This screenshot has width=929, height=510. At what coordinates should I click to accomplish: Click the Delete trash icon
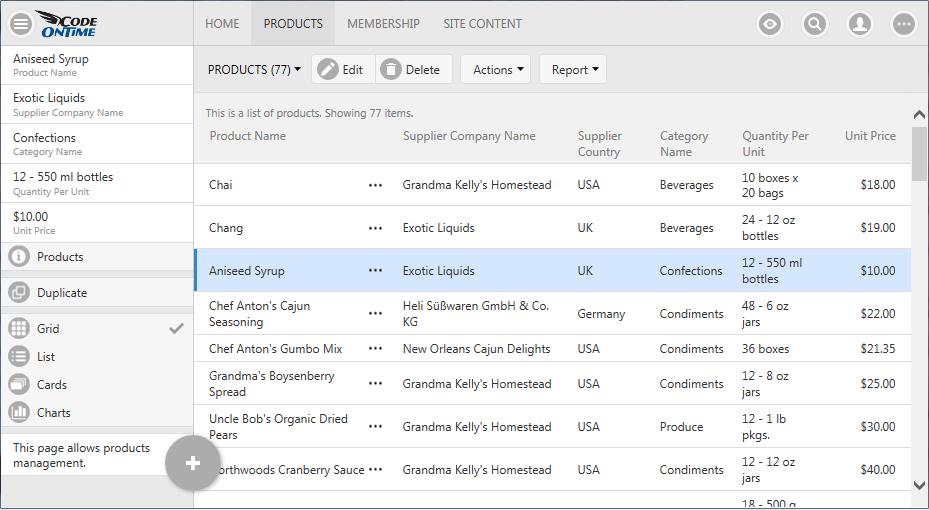pos(391,69)
